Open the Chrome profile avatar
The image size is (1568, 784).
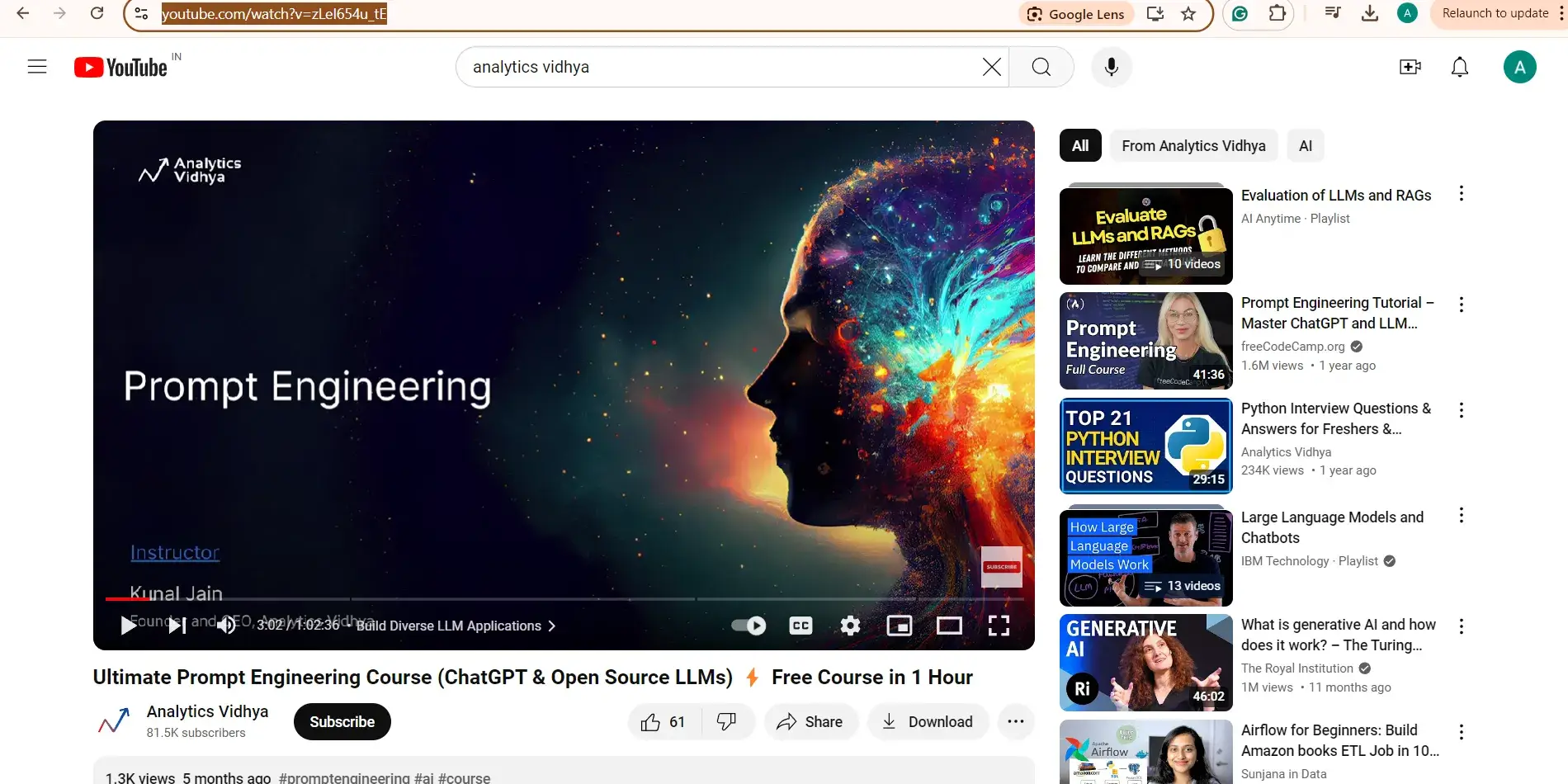1408,13
